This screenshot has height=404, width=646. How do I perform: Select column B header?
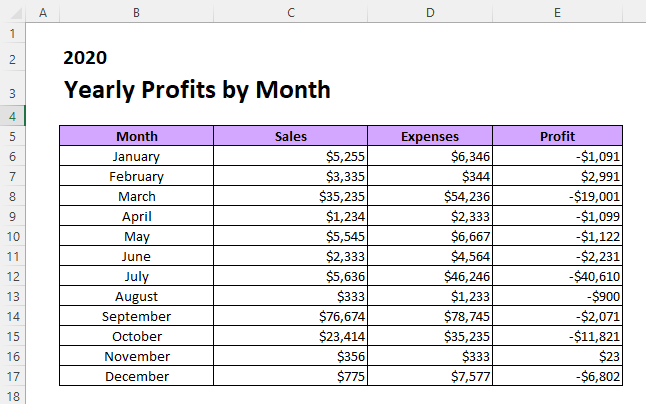click(x=136, y=13)
